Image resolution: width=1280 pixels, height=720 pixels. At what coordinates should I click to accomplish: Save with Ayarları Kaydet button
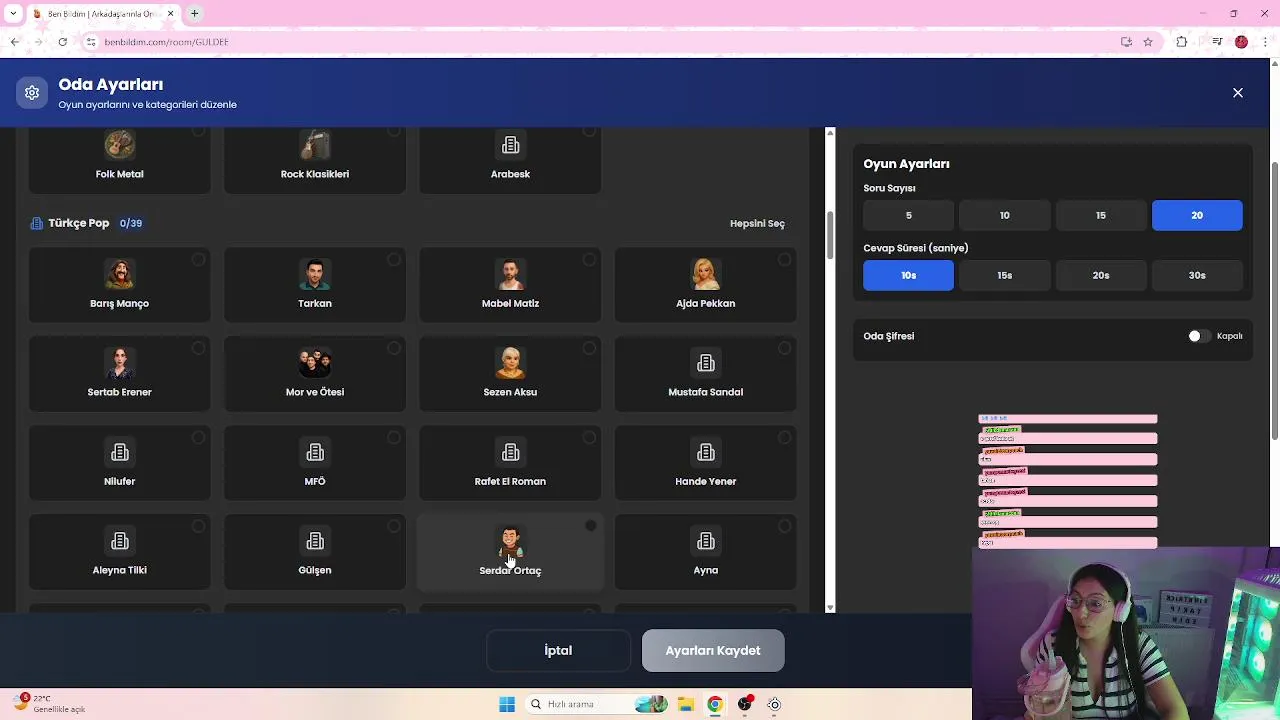713,650
